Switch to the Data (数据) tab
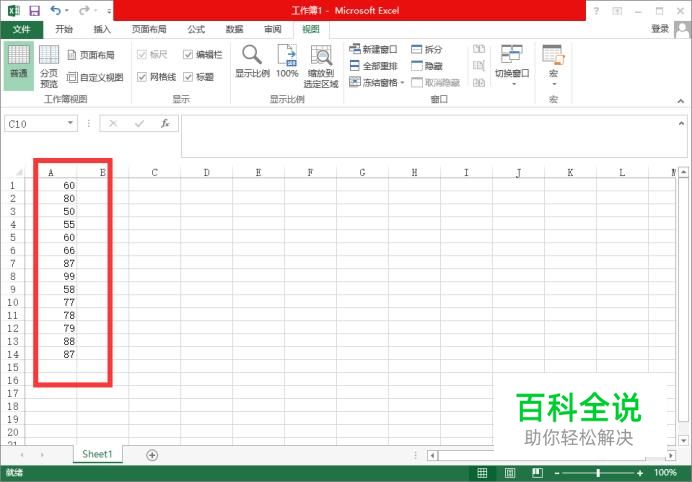This screenshot has width=692, height=482. click(234, 30)
